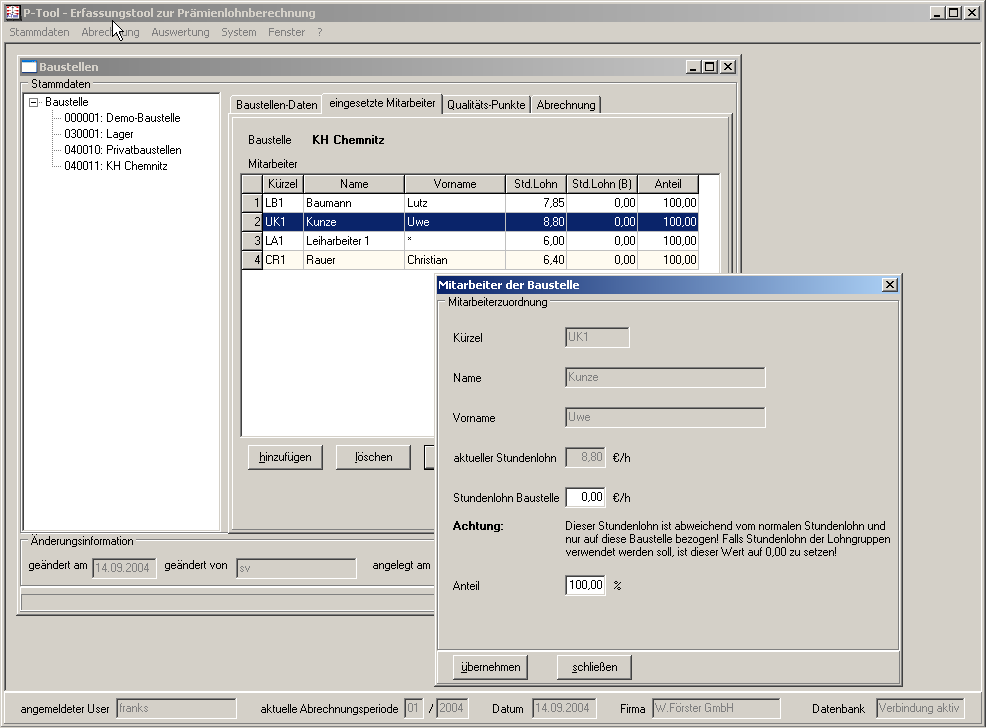Click the Abrechnungsperiode month field '01'
The image size is (986, 728).
pos(414,709)
